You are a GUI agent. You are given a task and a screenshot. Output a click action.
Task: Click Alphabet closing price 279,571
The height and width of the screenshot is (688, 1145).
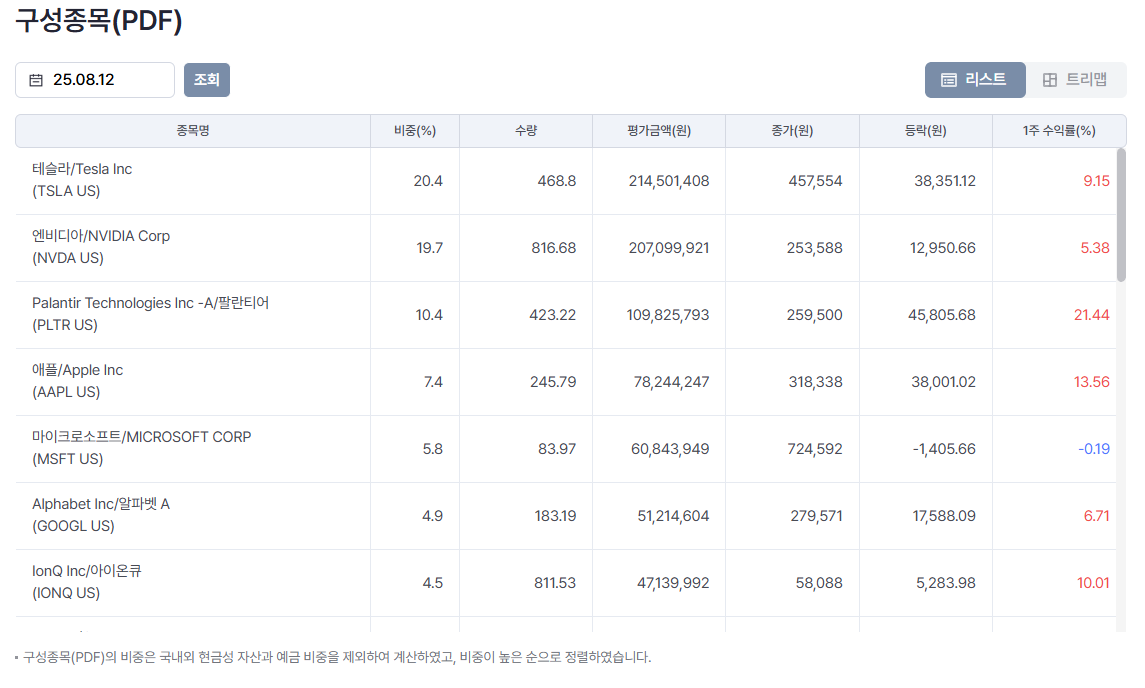coord(816,516)
